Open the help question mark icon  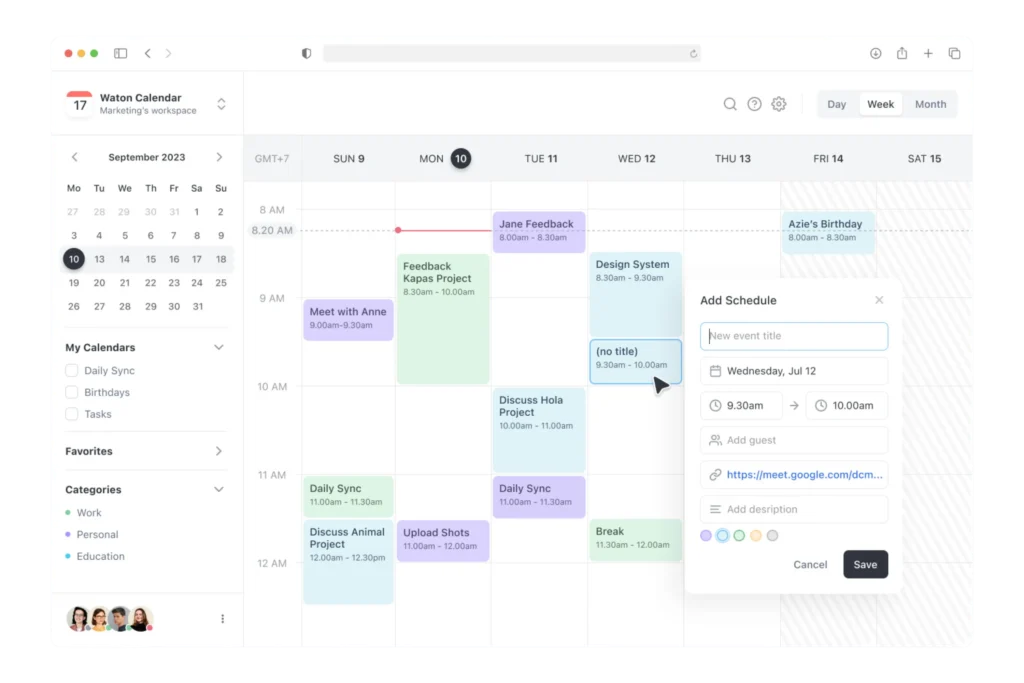(754, 104)
